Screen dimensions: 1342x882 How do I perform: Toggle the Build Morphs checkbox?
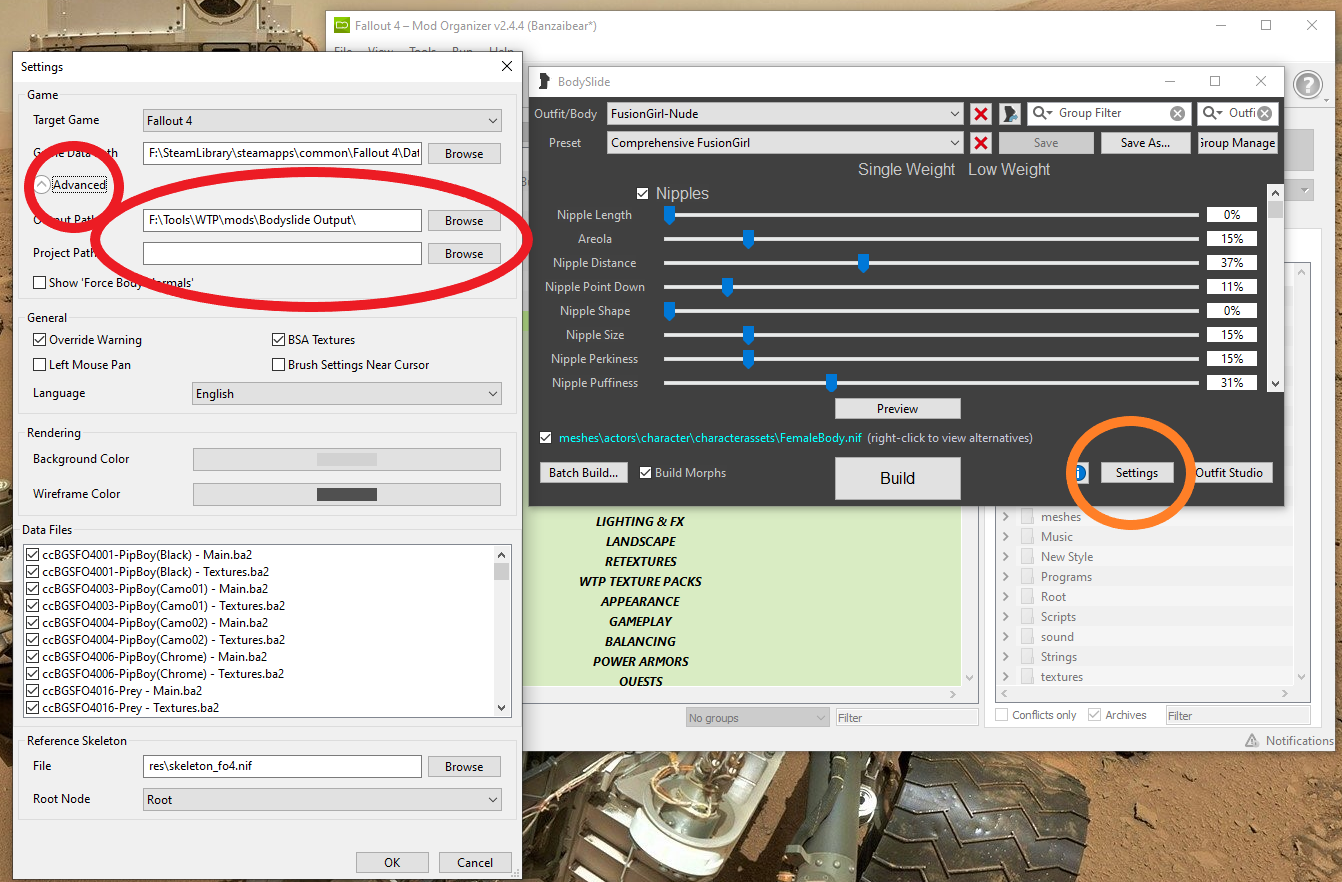pos(646,473)
